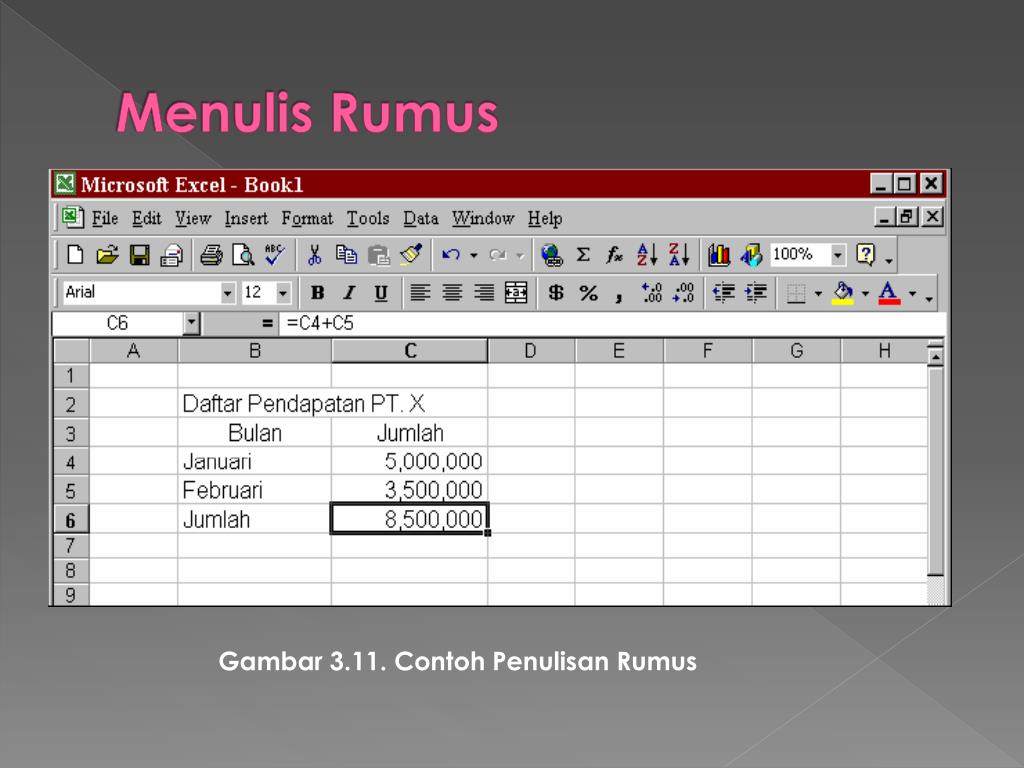1024x768 pixels.
Task: Open the Format menu
Action: pos(307,218)
